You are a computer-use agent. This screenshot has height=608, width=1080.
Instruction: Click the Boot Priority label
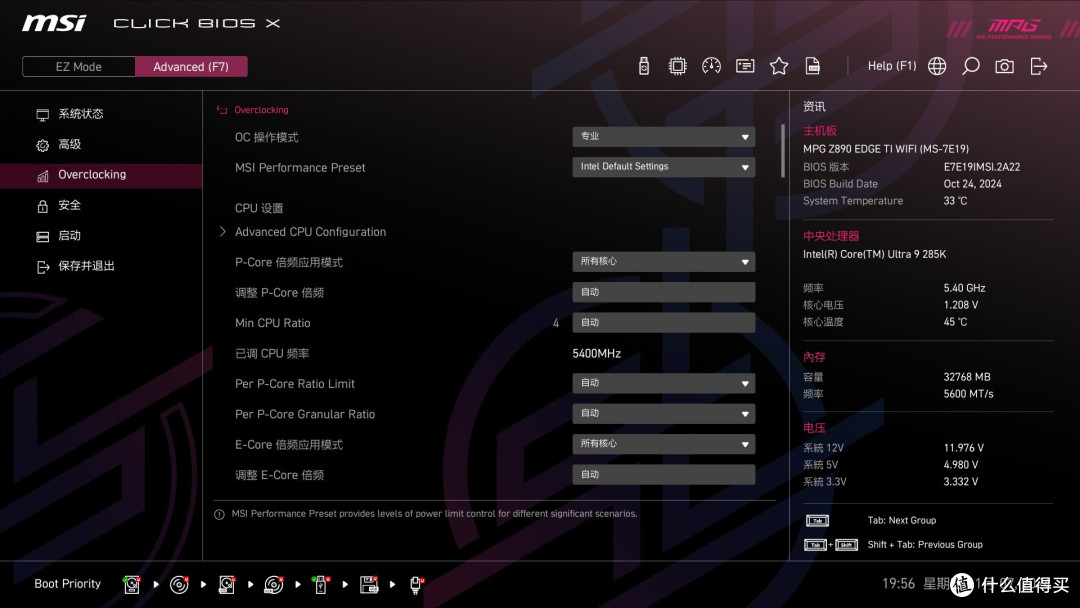point(68,584)
